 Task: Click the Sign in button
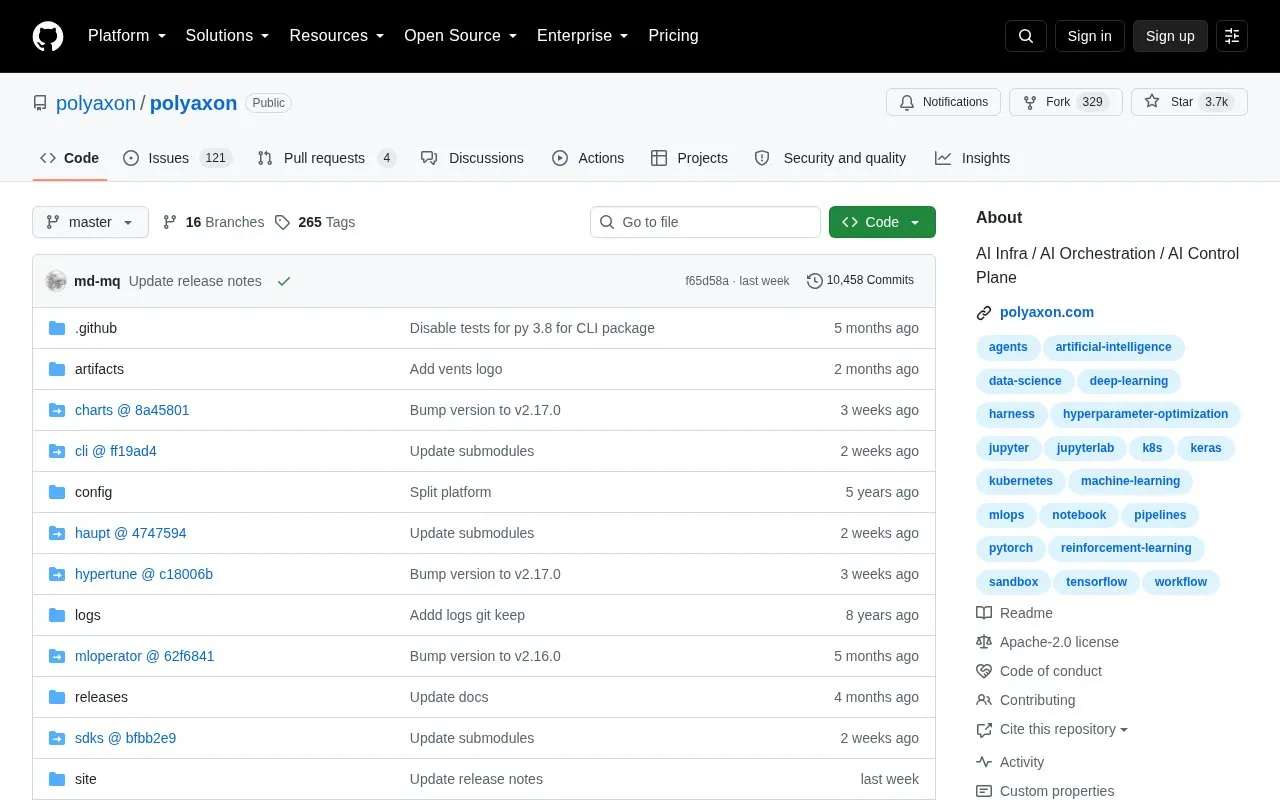pos(1090,36)
